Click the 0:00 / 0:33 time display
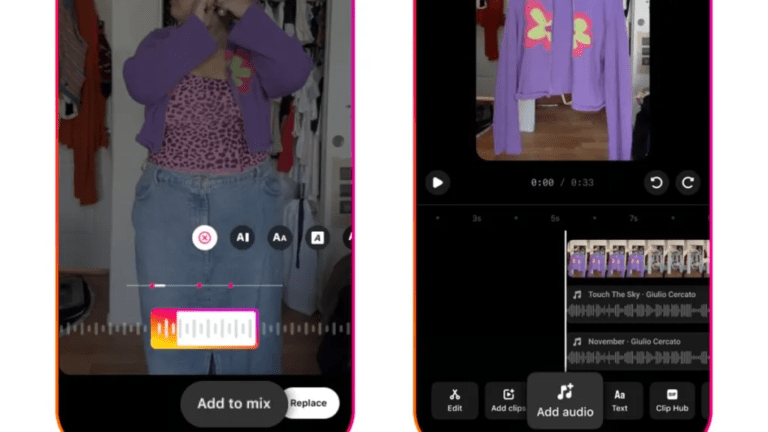Screen dimensions: 768x432 tap(562, 183)
